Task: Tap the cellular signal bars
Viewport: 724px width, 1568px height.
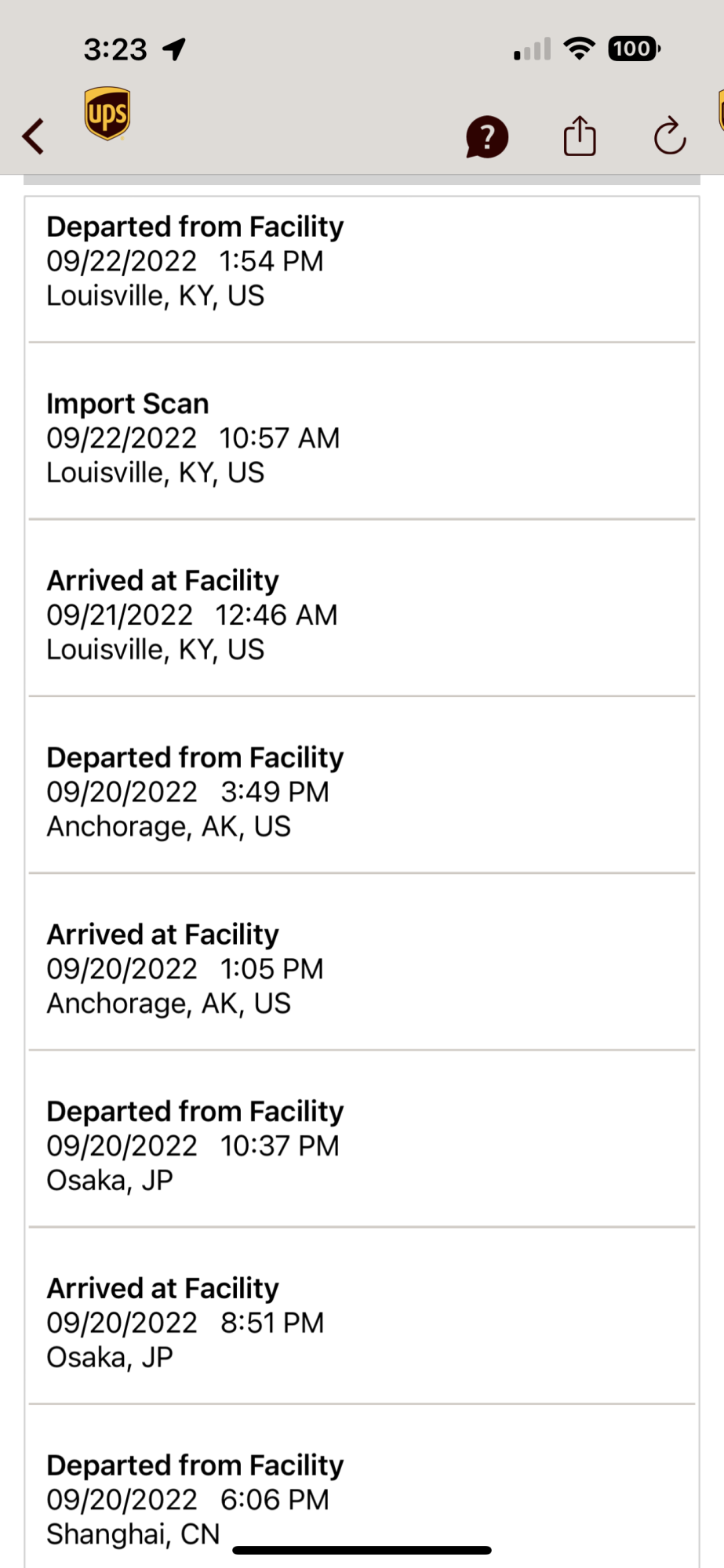Action: (x=533, y=49)
